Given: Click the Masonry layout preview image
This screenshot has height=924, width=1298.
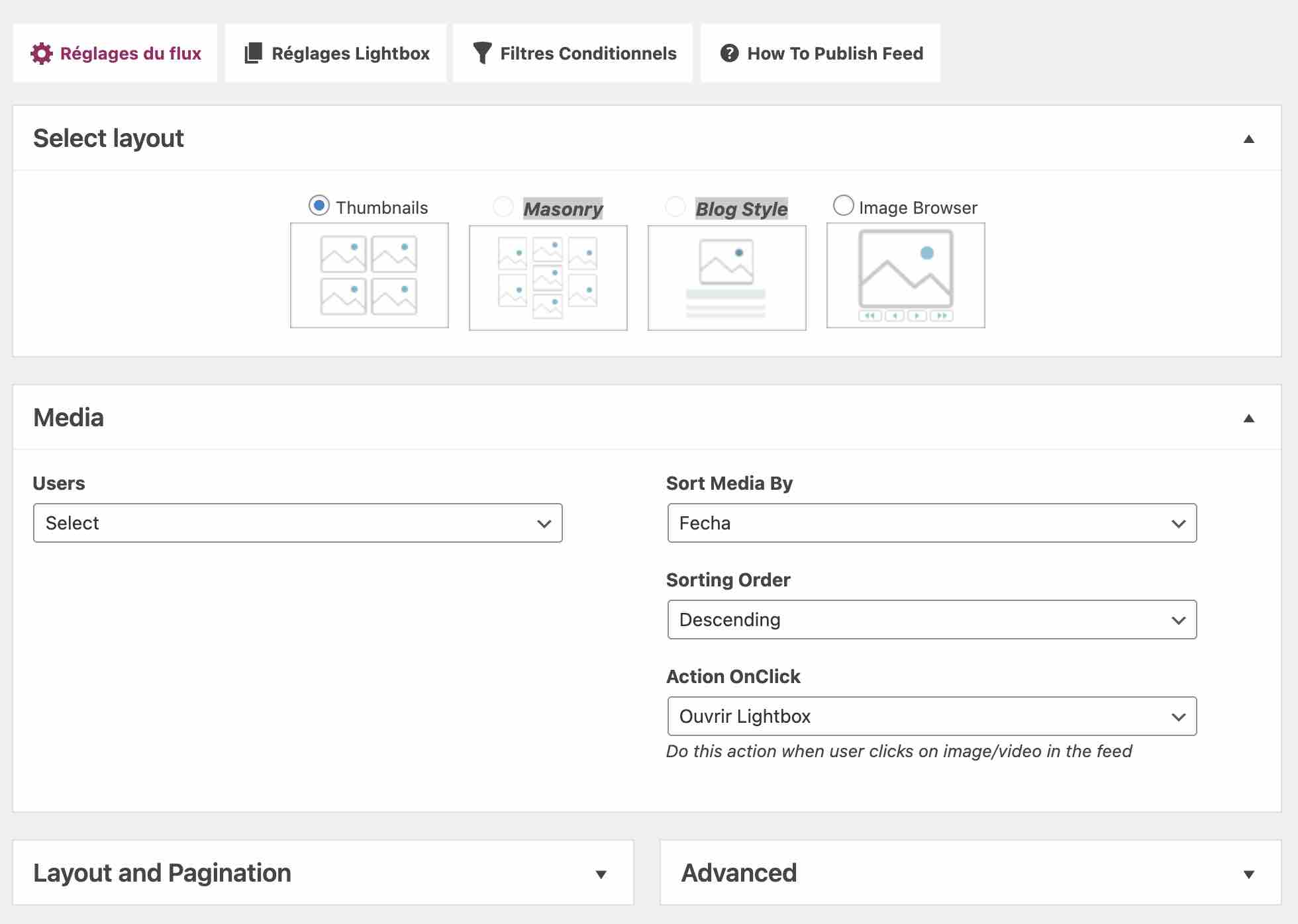Looking at the screenshot, I should click(x=548, y=277).
